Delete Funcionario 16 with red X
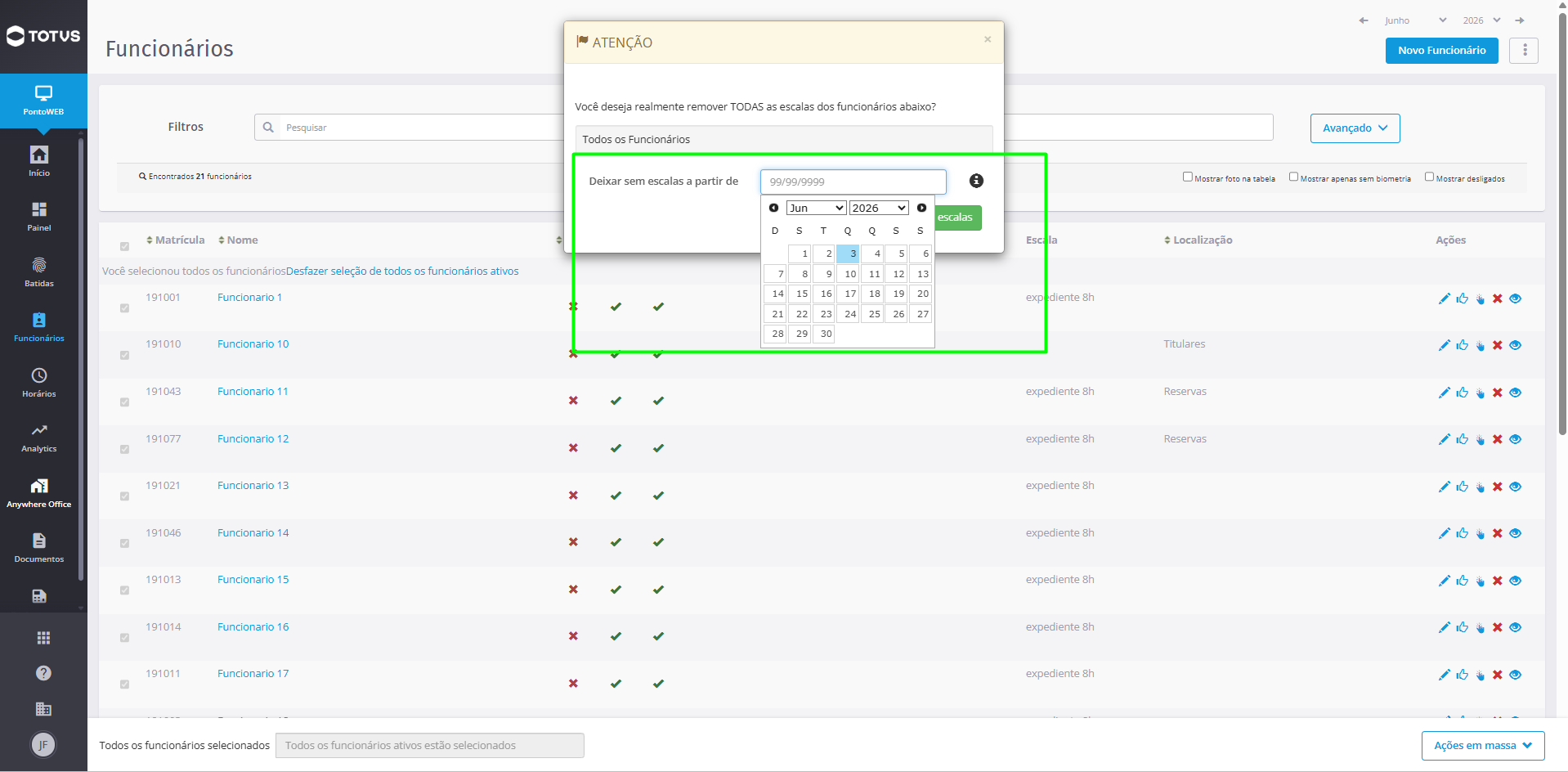Image resolution: width=1568 pixels, height=772 pixels. [x=1498, y=627]
